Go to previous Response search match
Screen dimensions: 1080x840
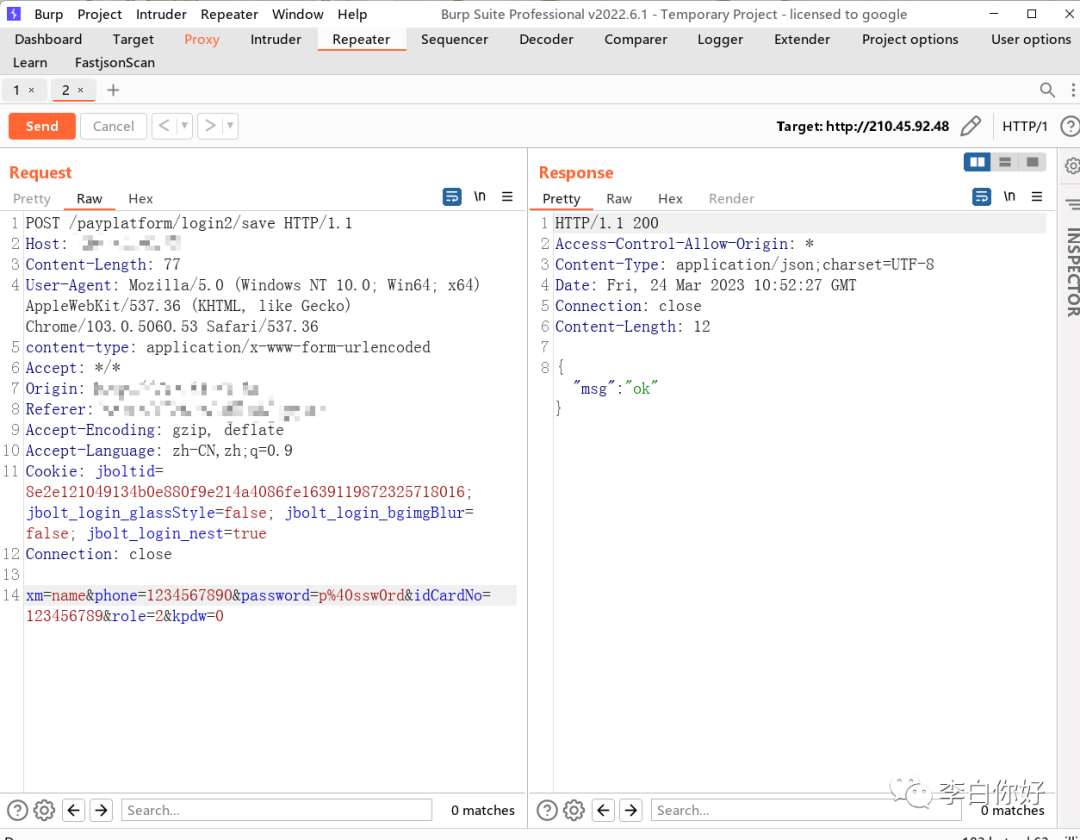[603, 810]
